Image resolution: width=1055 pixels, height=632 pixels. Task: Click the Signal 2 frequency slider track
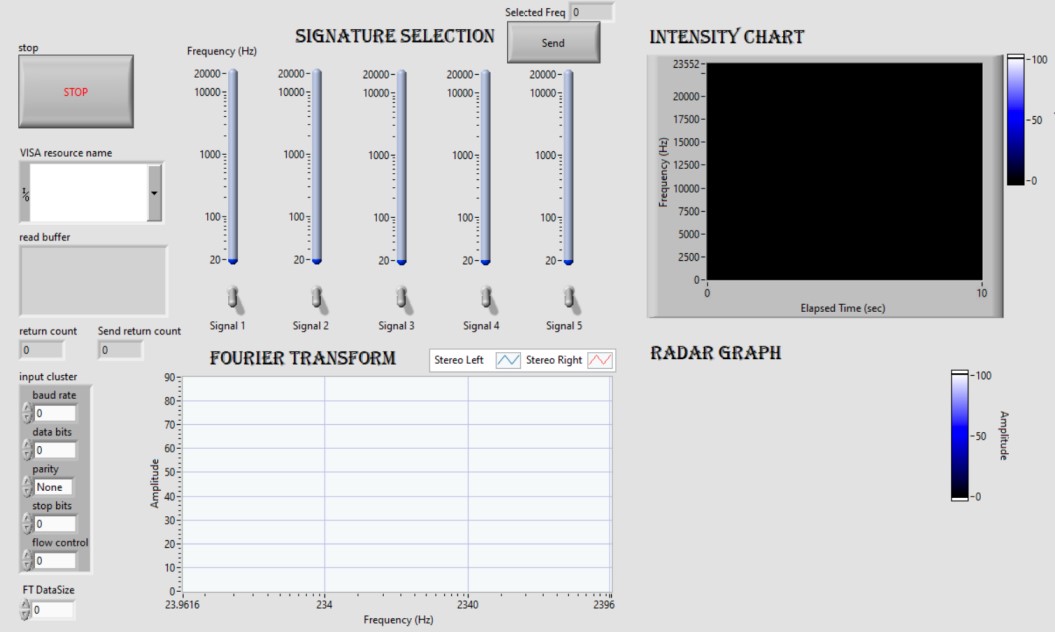(317, 166)
